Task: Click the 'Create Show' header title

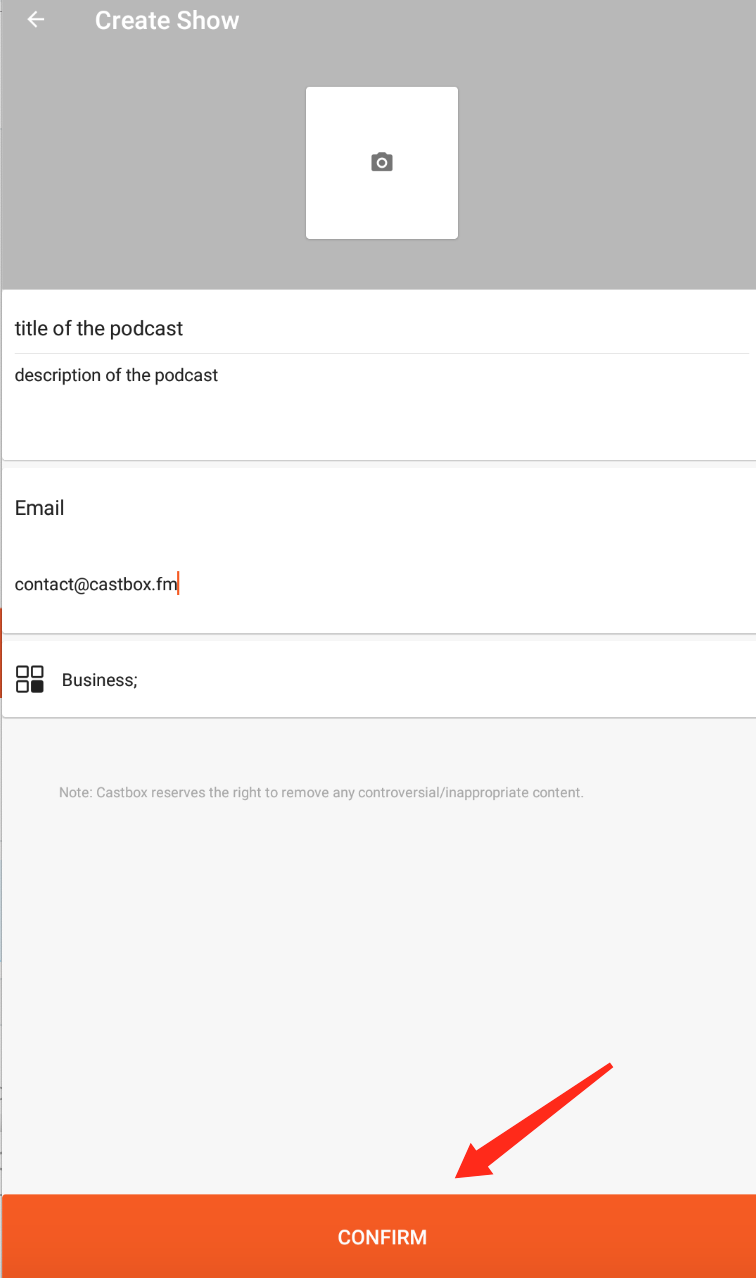Action: [167, 21]
